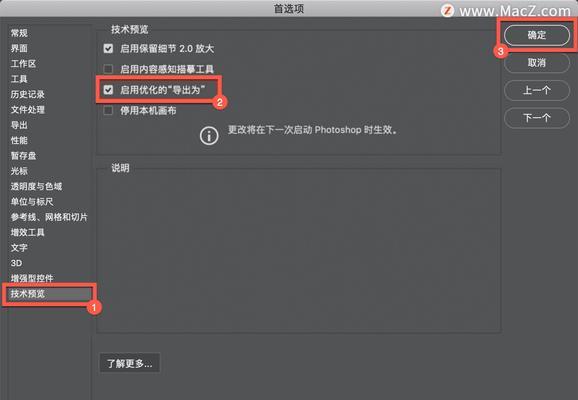Select 3D preferences category
Image resolution: width=578 pixels, height=400 pixels.
click(x=17, y=263)
